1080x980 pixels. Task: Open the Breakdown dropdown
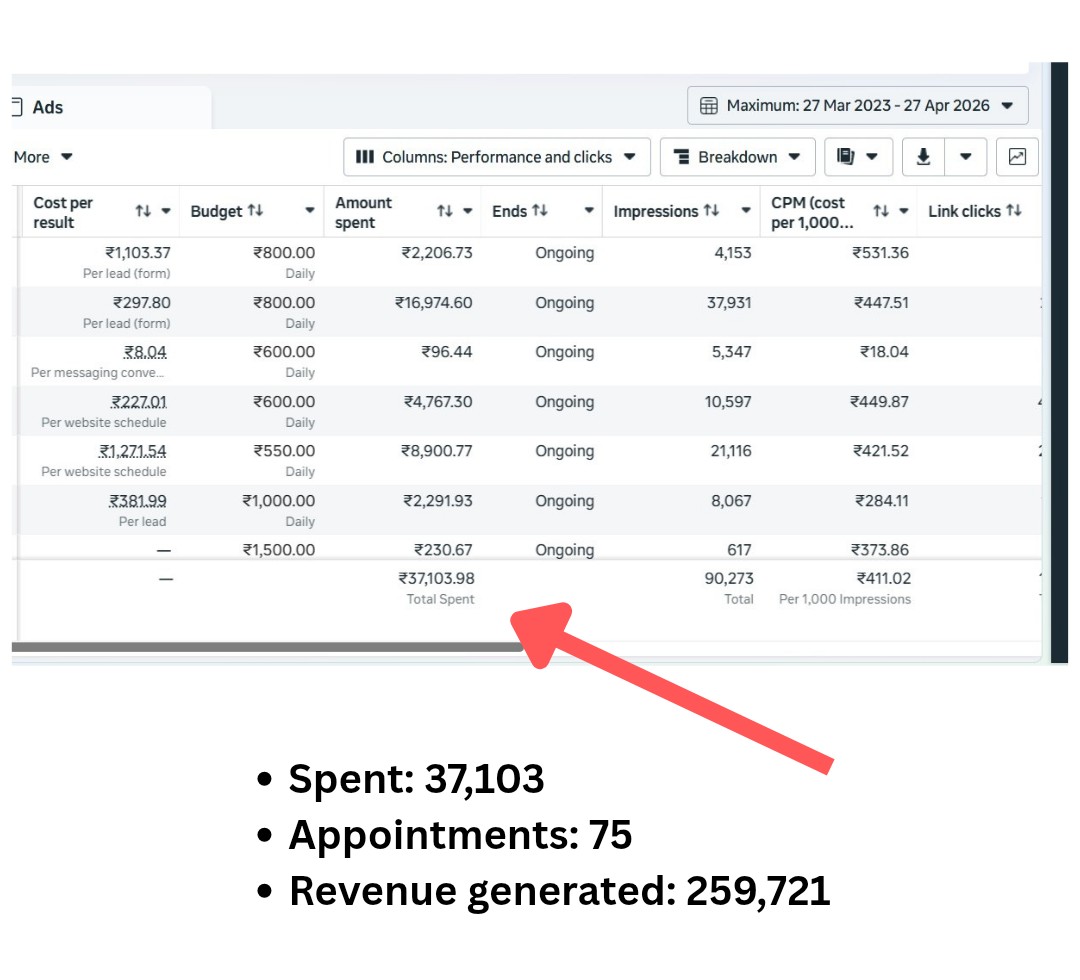[x=737, y=157]
